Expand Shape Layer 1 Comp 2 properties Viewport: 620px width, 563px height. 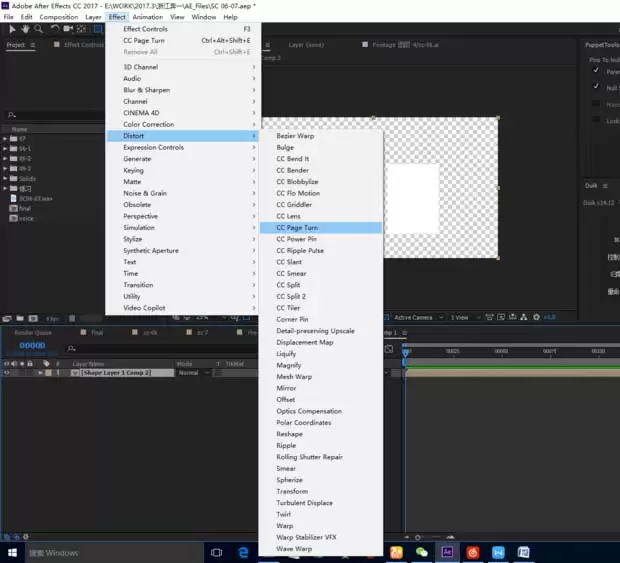point(40,373)
